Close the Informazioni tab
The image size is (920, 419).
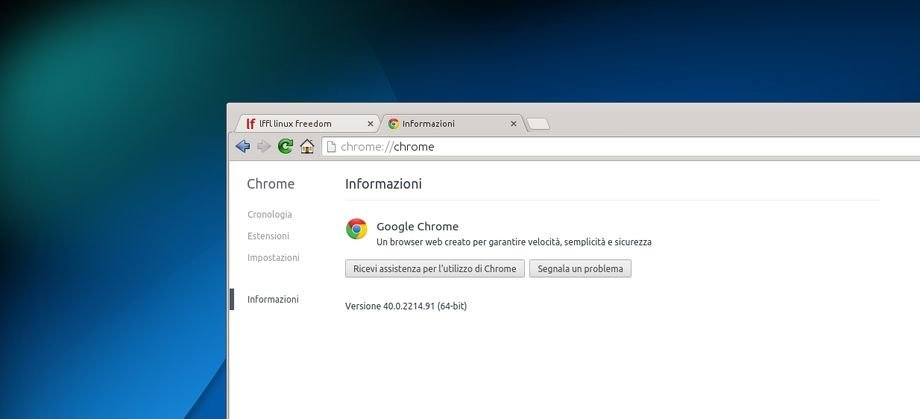(514, 124)
